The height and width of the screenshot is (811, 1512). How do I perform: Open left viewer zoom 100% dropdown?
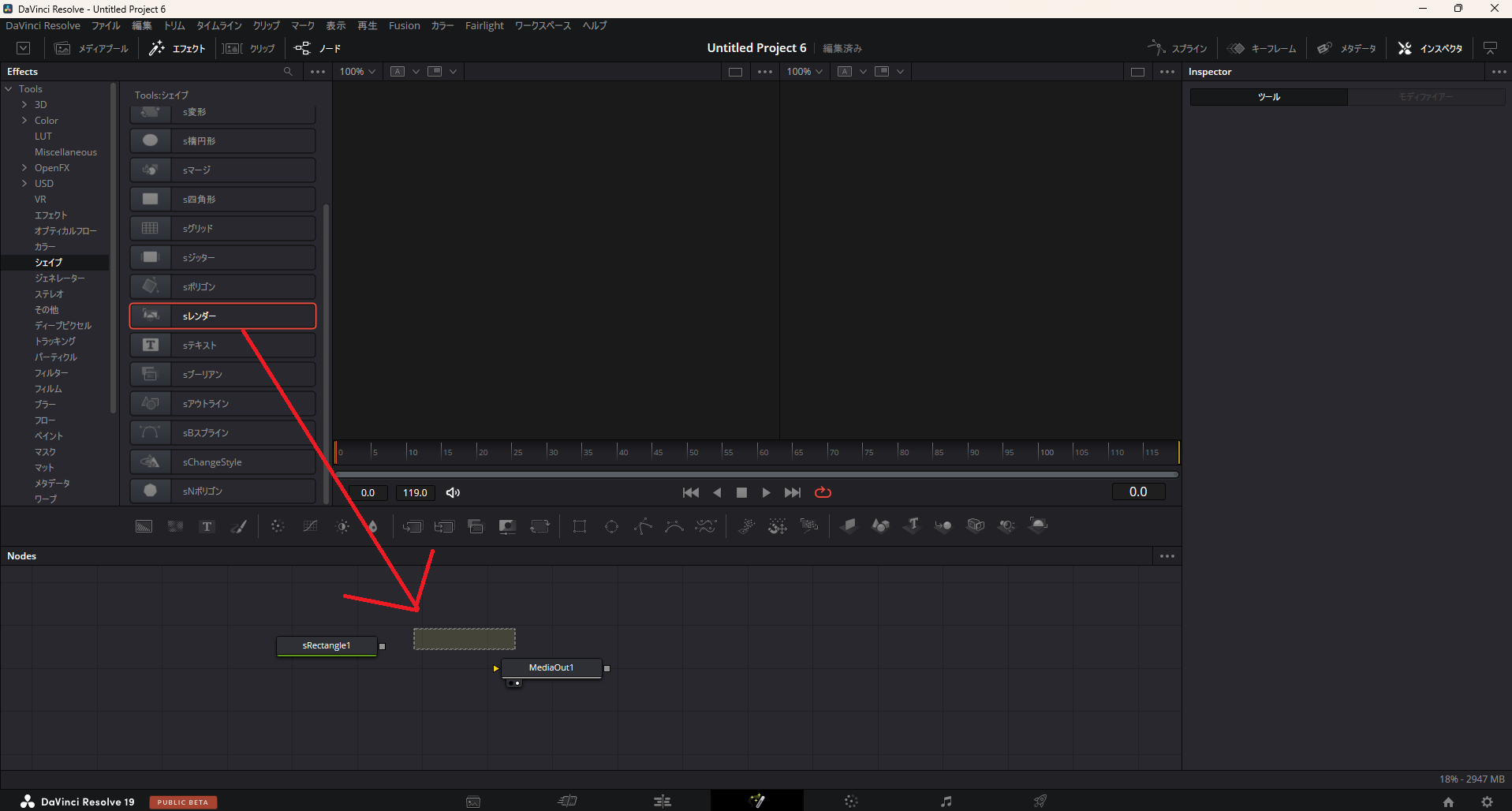coord(357,72)
